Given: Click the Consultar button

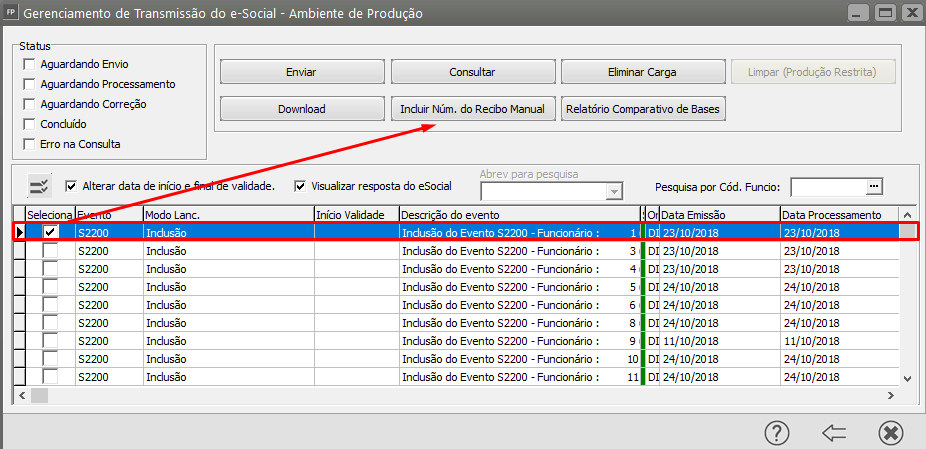Looking at the screenshot, I should [x=472, y=72].
